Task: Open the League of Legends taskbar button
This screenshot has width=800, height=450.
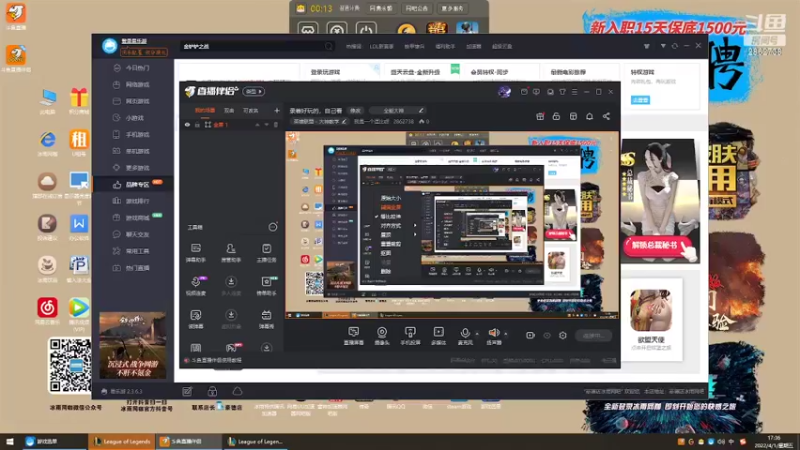Action: 123,441
